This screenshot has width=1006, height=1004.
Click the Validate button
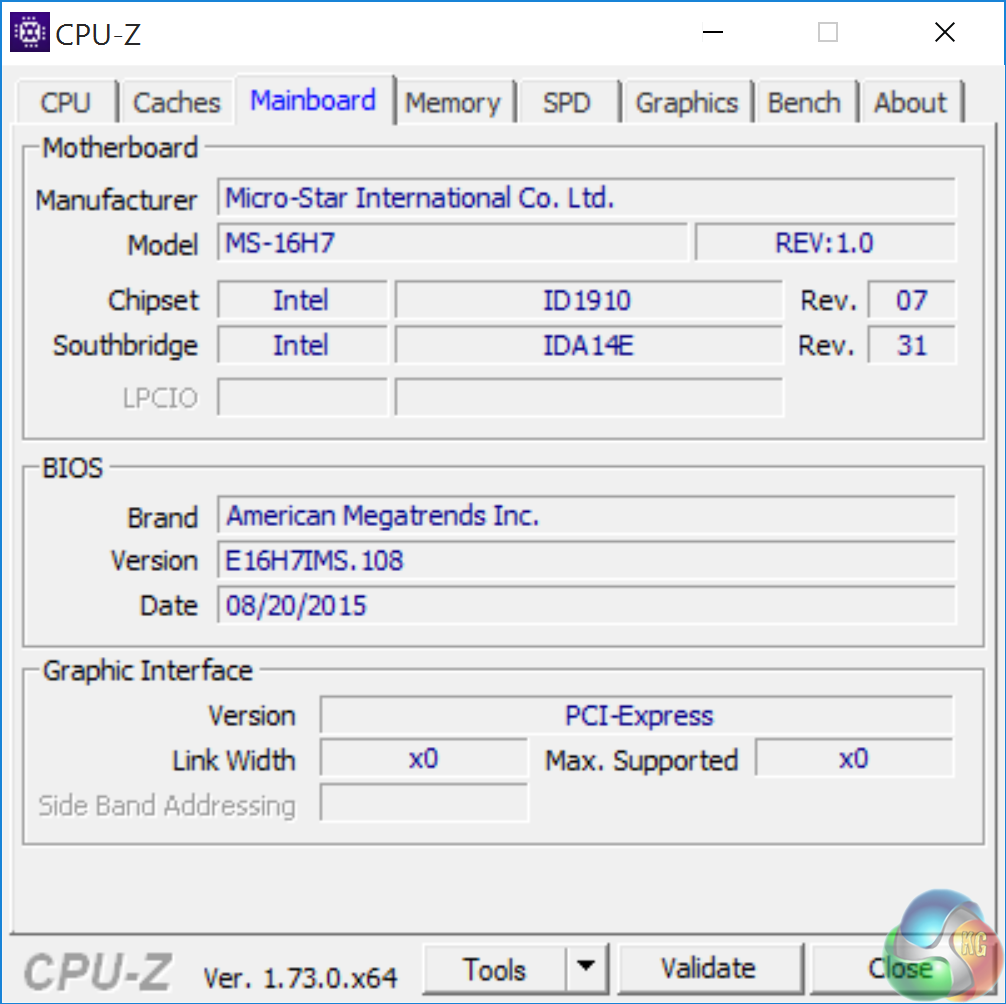710,969
